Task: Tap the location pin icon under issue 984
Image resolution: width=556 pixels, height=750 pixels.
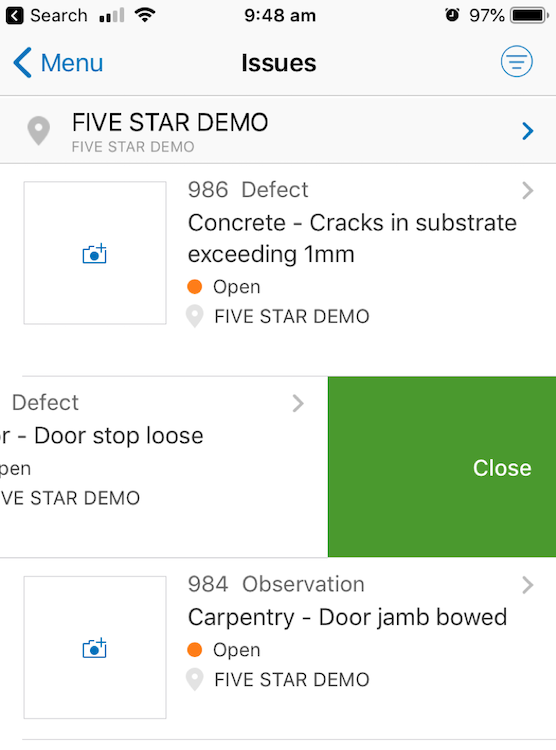Action: (x=195, y=680)
